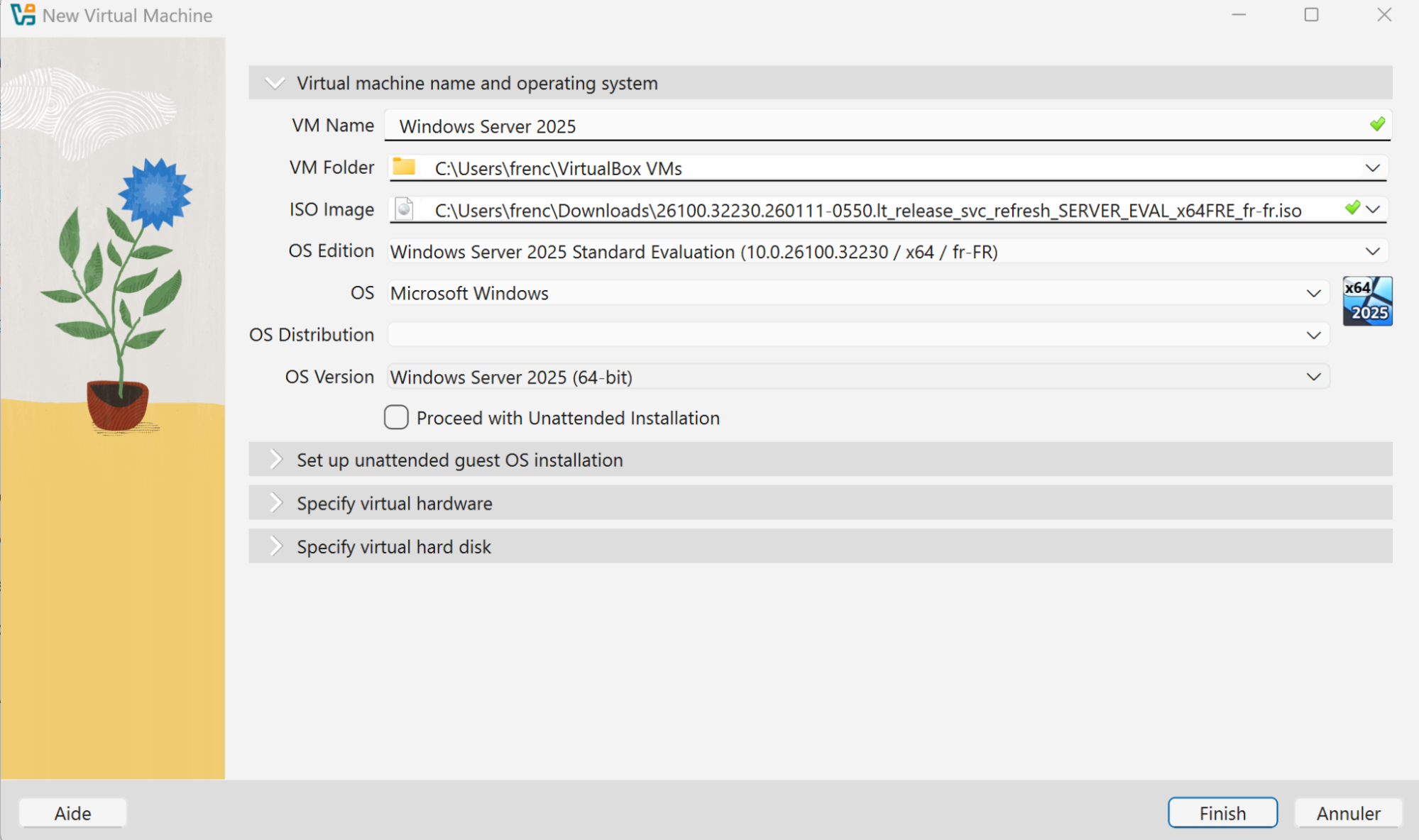
Task: Open the empty OS Distribution dropdown
Action: [x=858, y=335]
